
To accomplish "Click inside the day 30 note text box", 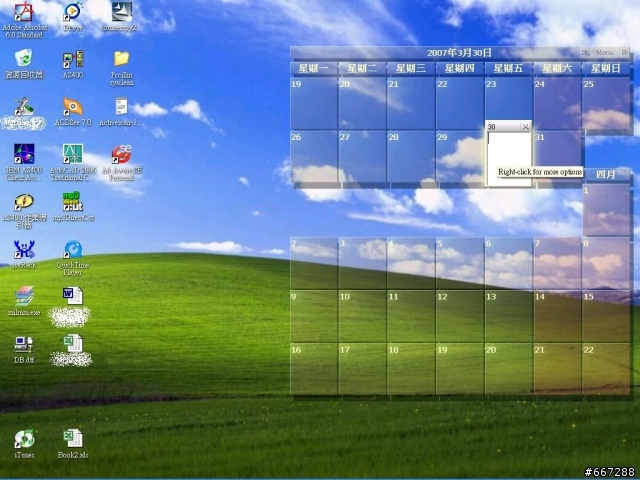I will tap(508, 158).
